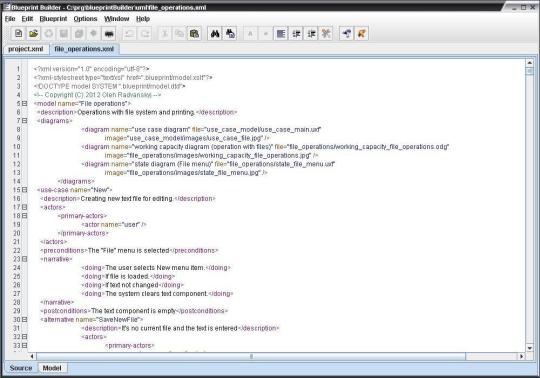The height and width of the screenshot is (378, 540).
Task: Click 'Creating new text file for editing' text
Action: (127, 198)
